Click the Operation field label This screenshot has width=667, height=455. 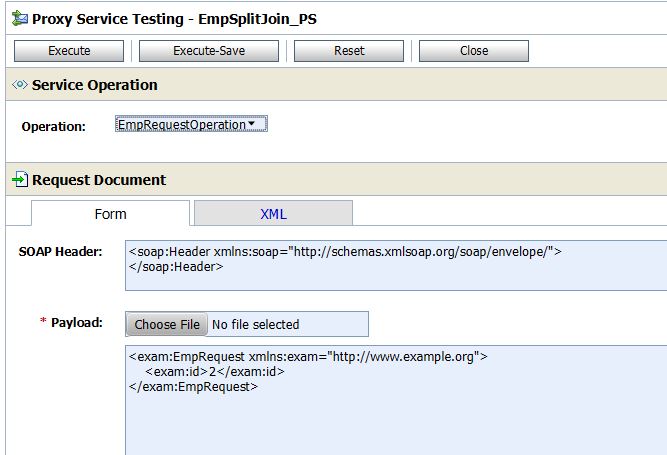click(x=54, y=126)
